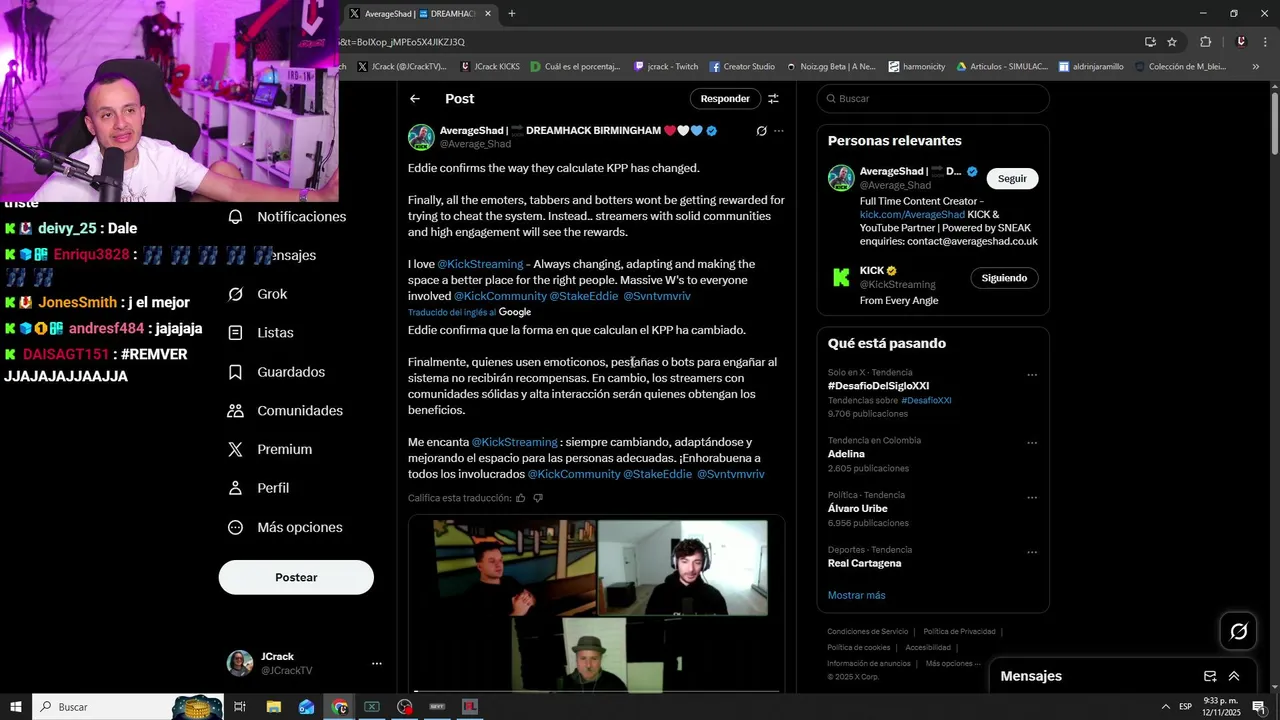Open Creator Studio bookmark

click(x=742, y=67)
